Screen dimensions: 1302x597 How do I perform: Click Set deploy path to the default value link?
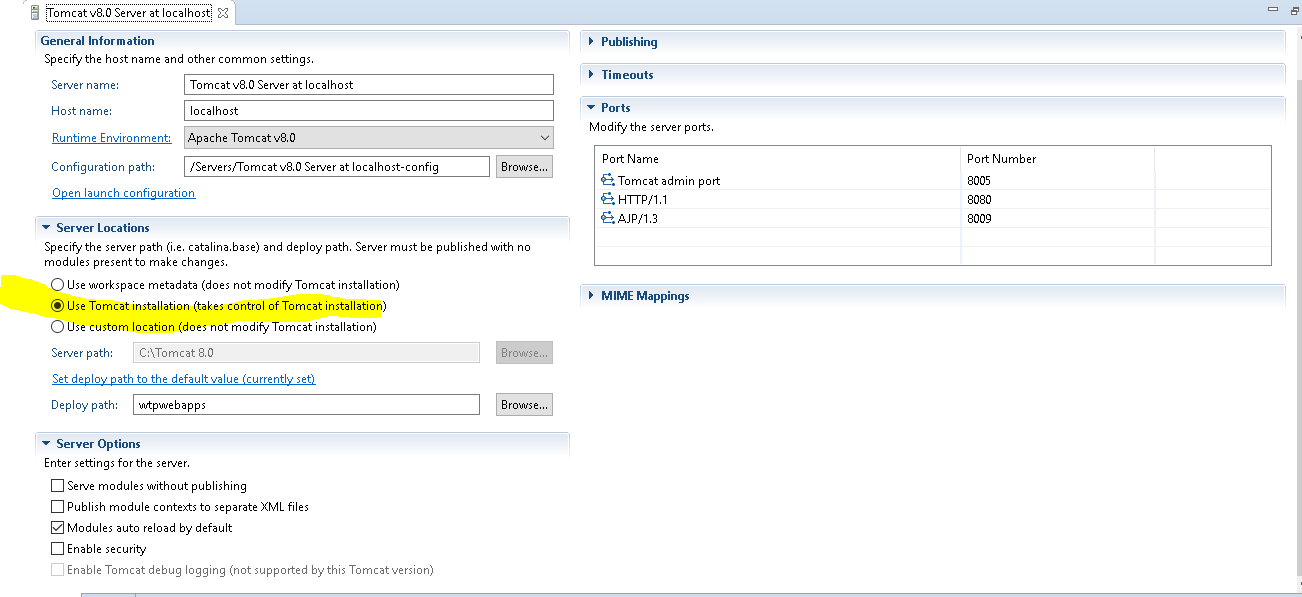[x=183, y=379]
